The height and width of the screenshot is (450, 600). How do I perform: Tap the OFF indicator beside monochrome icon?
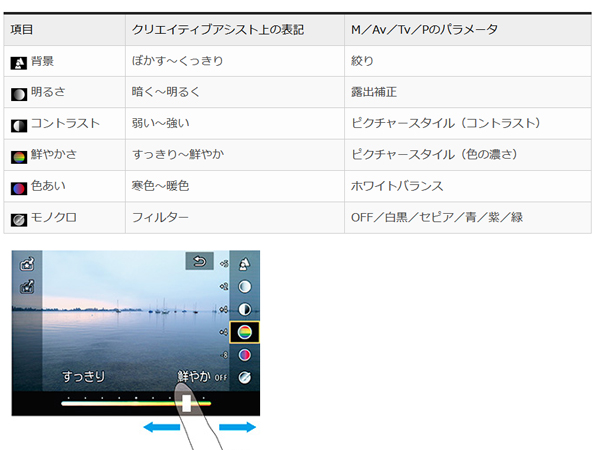pos(221,378)
